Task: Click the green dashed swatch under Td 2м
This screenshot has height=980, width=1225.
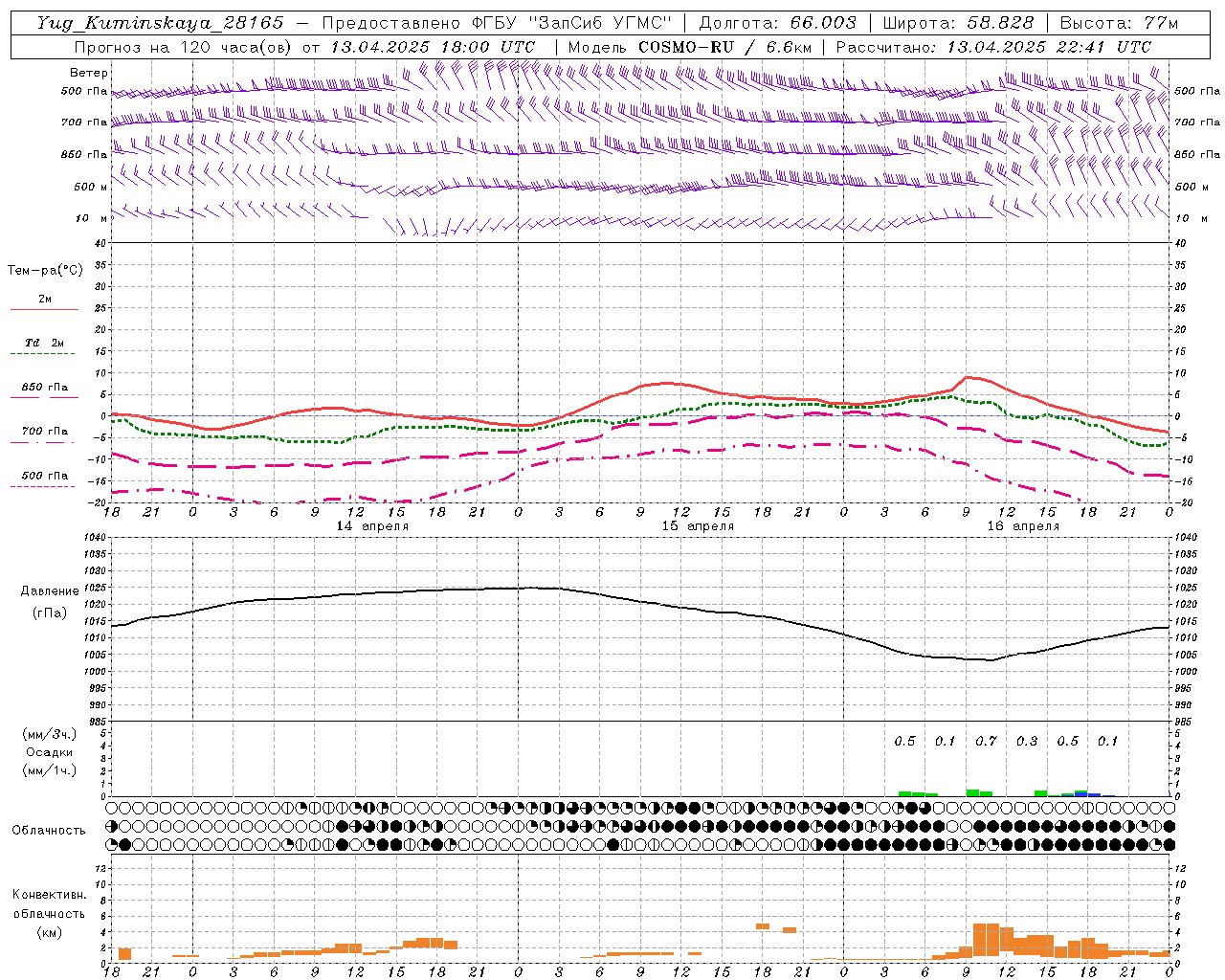Action: [42, 354]
